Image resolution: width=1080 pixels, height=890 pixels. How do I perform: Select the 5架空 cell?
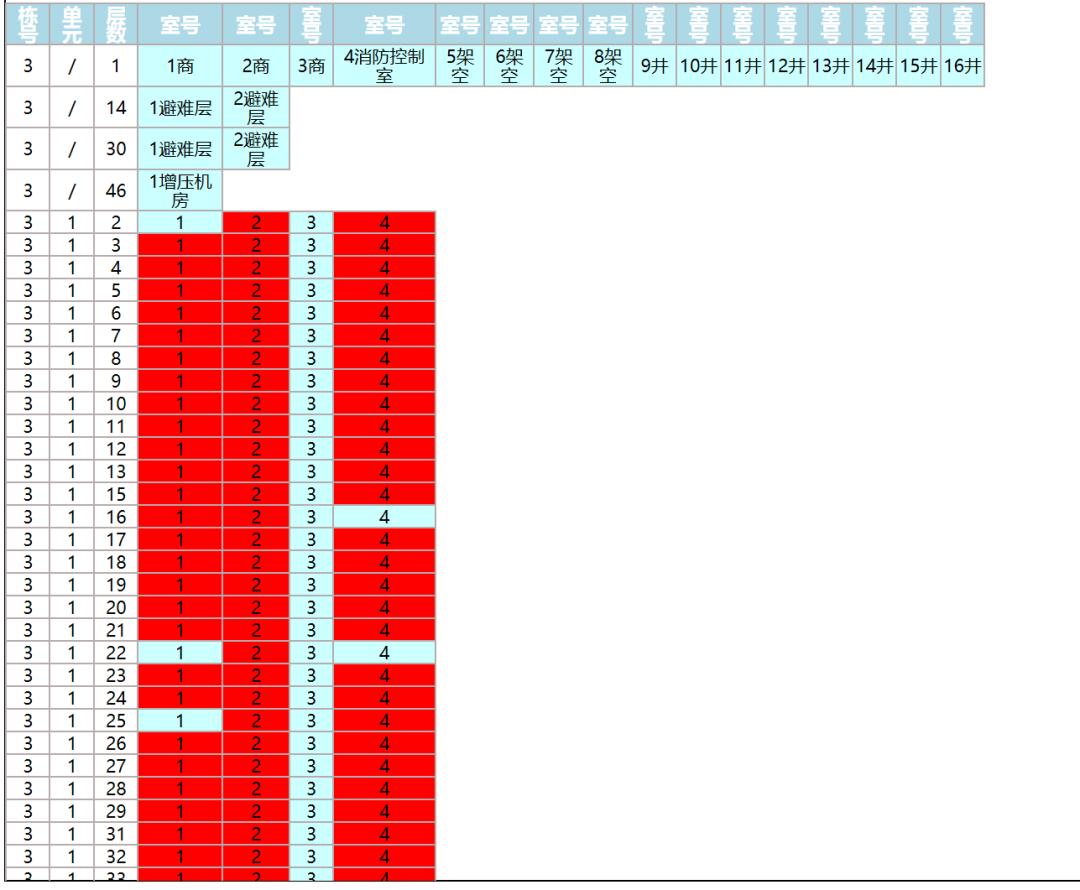tap(460, 66)
